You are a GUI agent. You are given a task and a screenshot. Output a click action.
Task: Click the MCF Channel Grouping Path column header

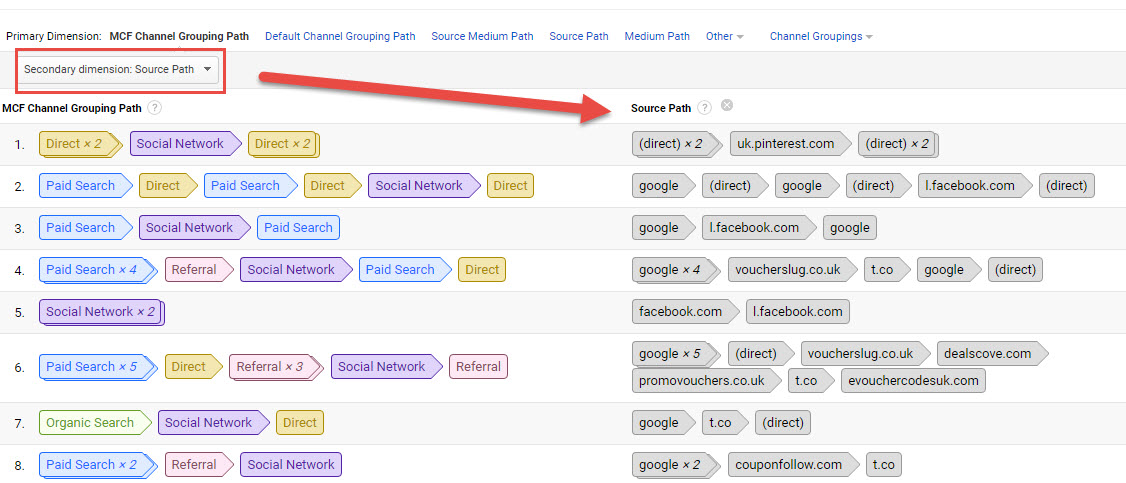(x=72, y=108)
